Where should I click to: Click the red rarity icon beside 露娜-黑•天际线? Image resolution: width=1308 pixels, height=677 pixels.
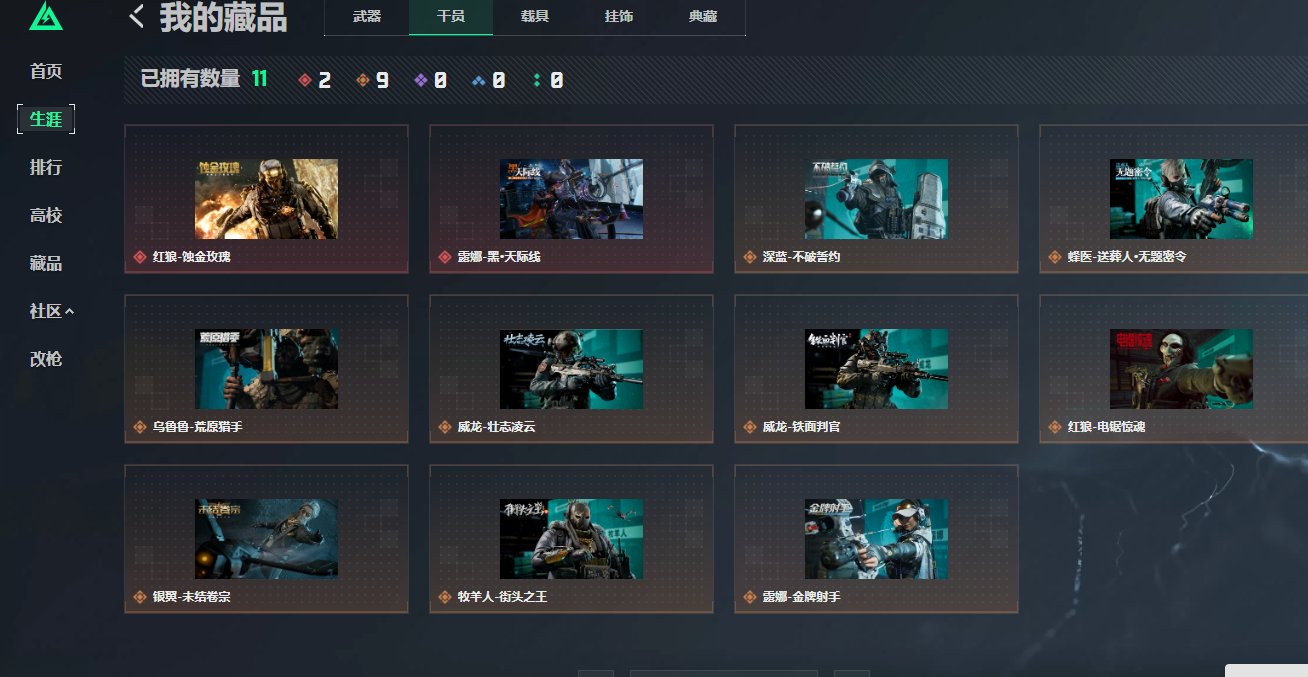coord(445,257)
